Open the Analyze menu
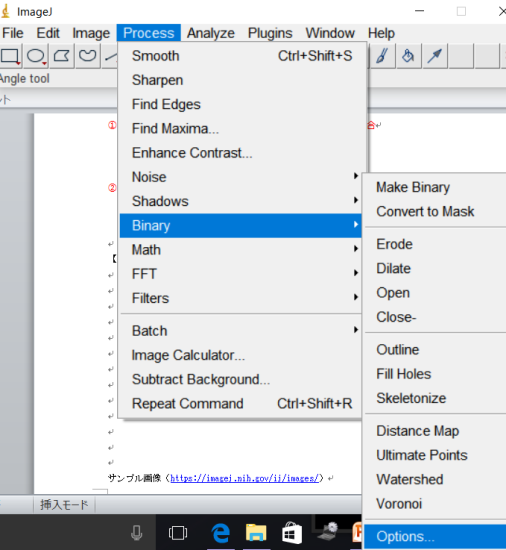The height and width of the screenshot is (550, 506). coord(211,33)
